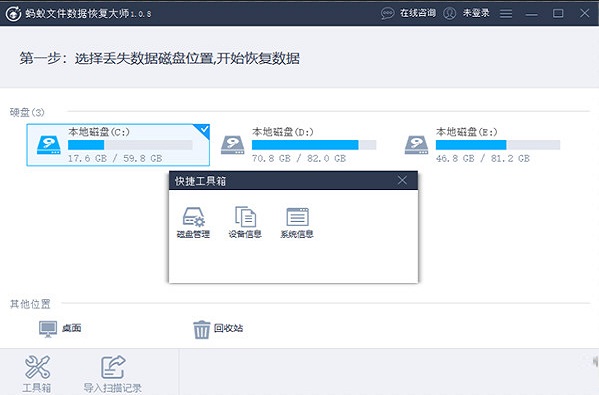This screenshot has width=599, height=395.
Task: Select the 本地磁盘(E:) label
Action: tap(467, 132)
